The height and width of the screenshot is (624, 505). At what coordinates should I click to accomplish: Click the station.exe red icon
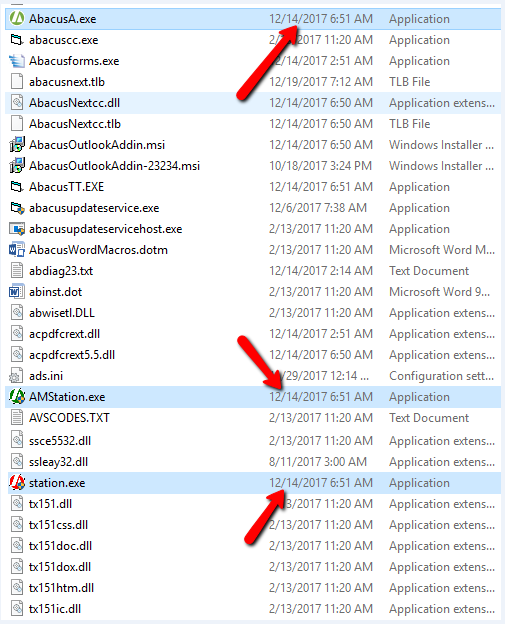coord(17,483)
